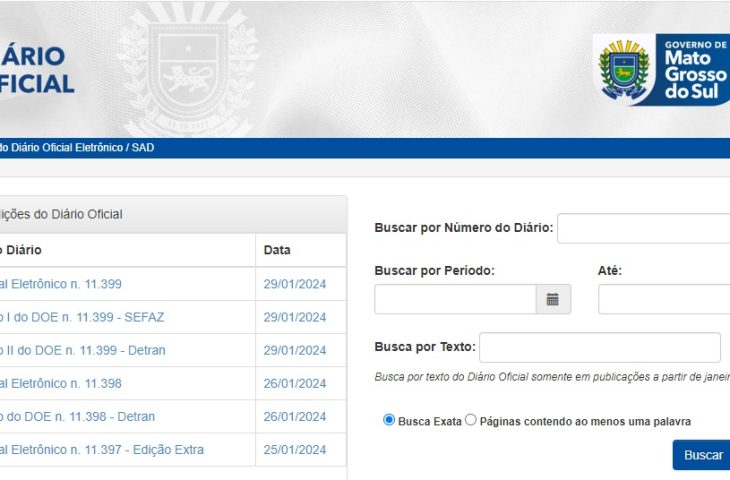Click the Data column header
Image resolution: width=730 pixels, height=480 pixels.
[x=277, y=250]
